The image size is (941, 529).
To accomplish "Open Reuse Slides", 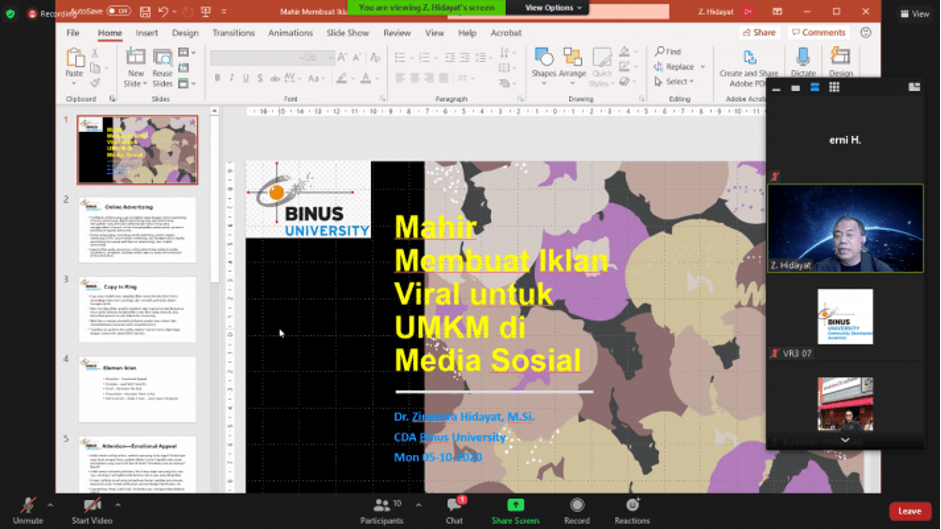I will point(163,67).
